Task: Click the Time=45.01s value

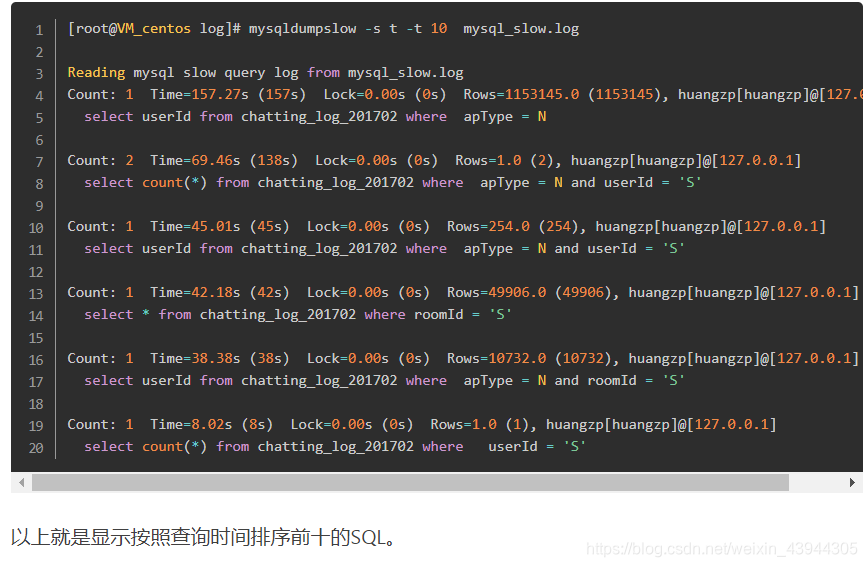Action: [195, 227]
